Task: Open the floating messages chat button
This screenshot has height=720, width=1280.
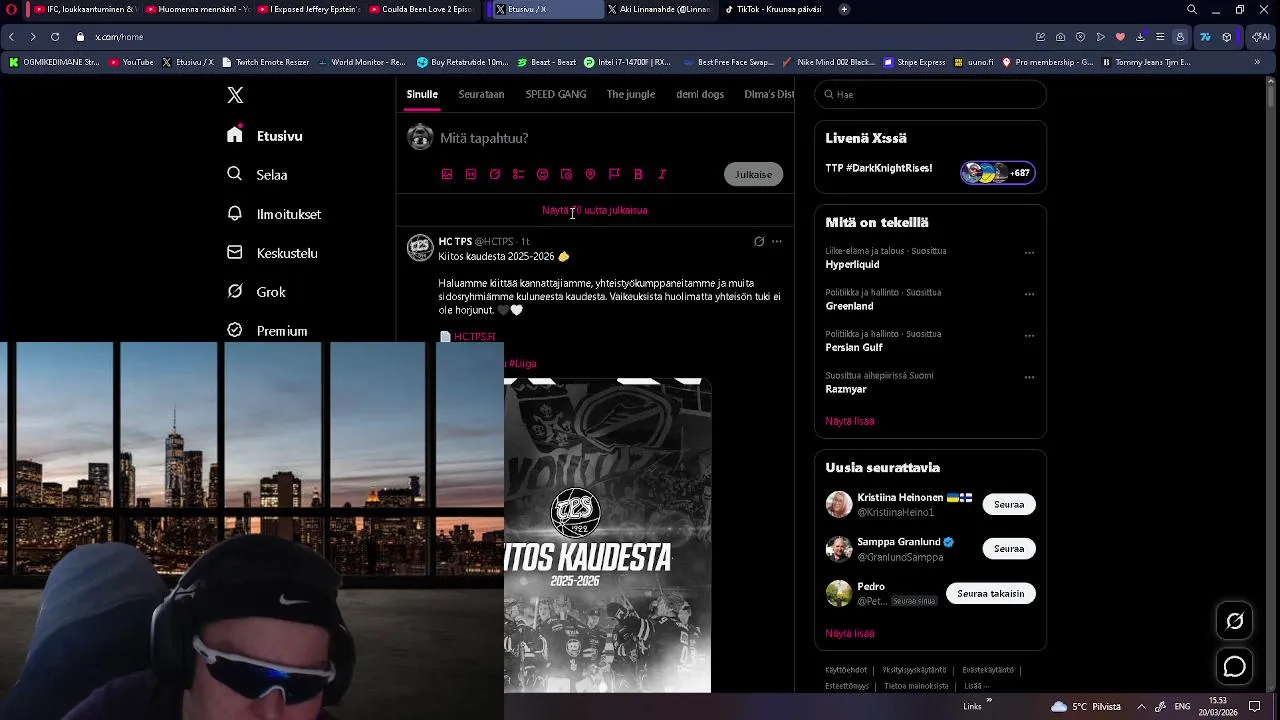Action: click(1235, 667)
